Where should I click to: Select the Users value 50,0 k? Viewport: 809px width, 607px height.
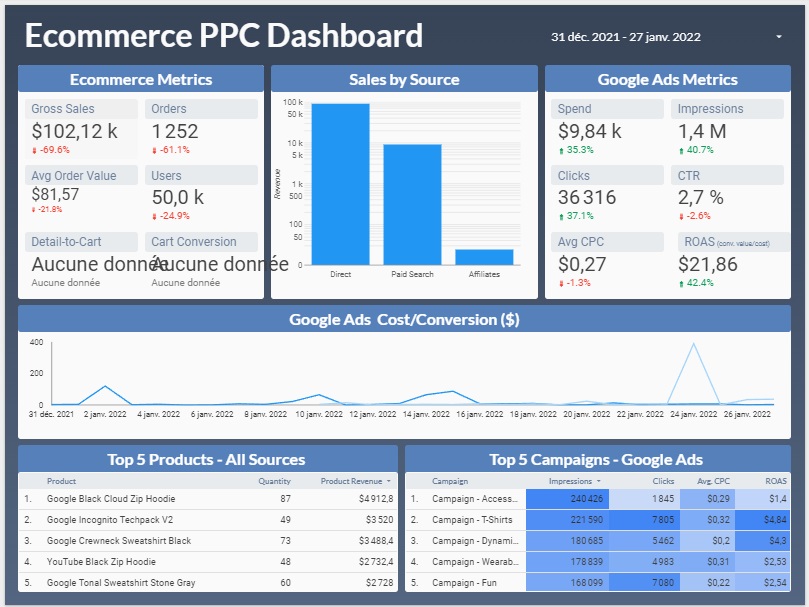pyautogui.click(x=177, y=197)
